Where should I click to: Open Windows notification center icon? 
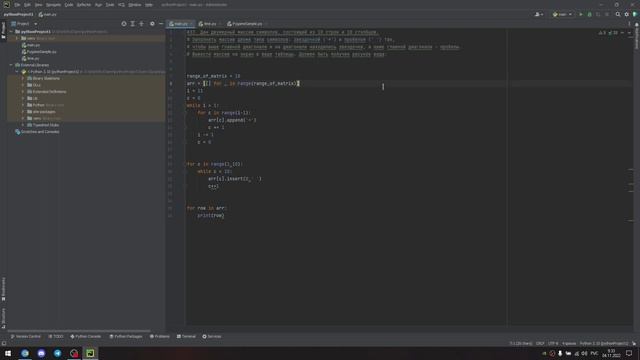tap(629, 353)
